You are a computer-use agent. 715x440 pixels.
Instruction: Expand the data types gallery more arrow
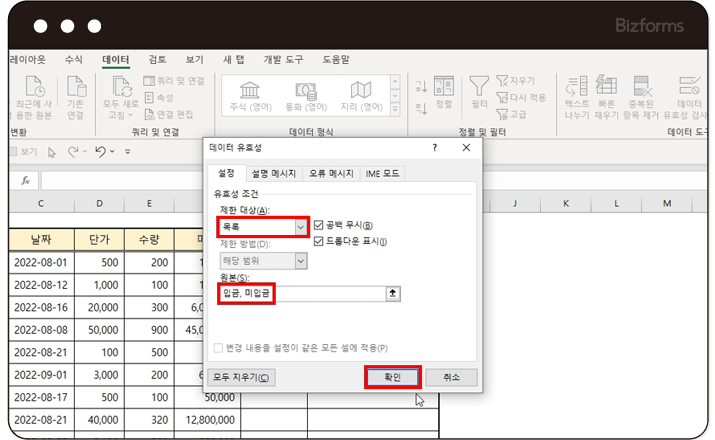[395, 109]
